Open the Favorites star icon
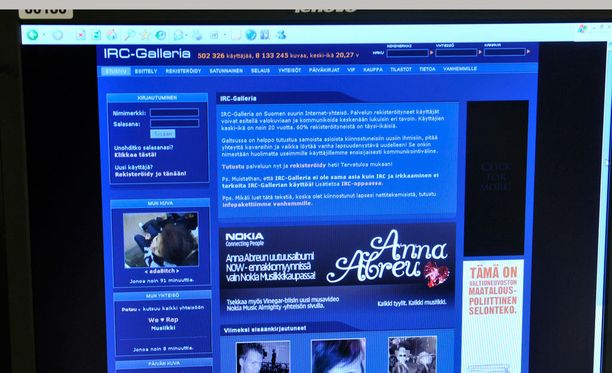 pos(145,35)
